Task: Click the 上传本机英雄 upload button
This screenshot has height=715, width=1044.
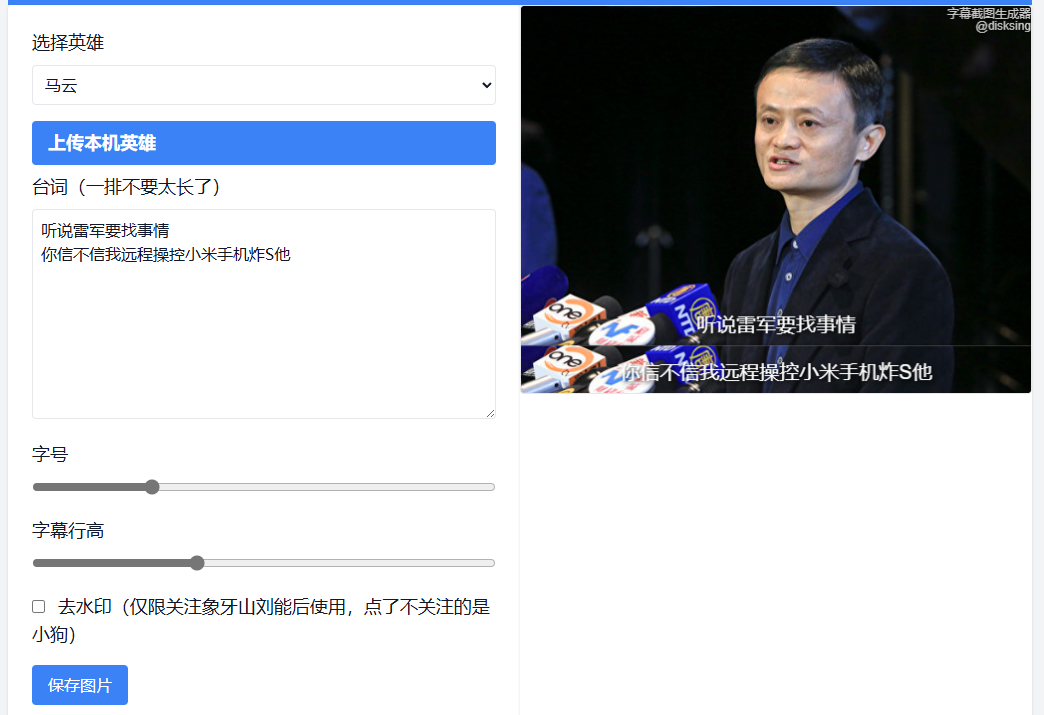Action: click(x=264, y=143)
